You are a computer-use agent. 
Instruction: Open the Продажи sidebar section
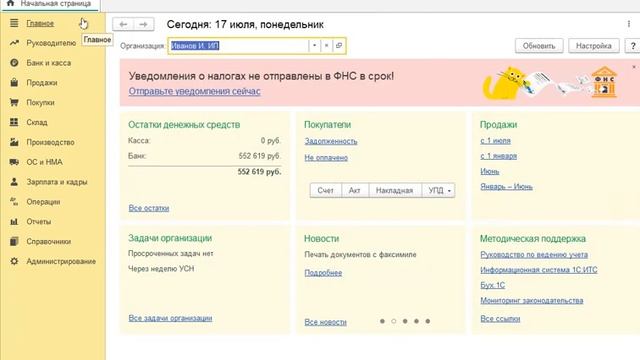click(42, 82)
